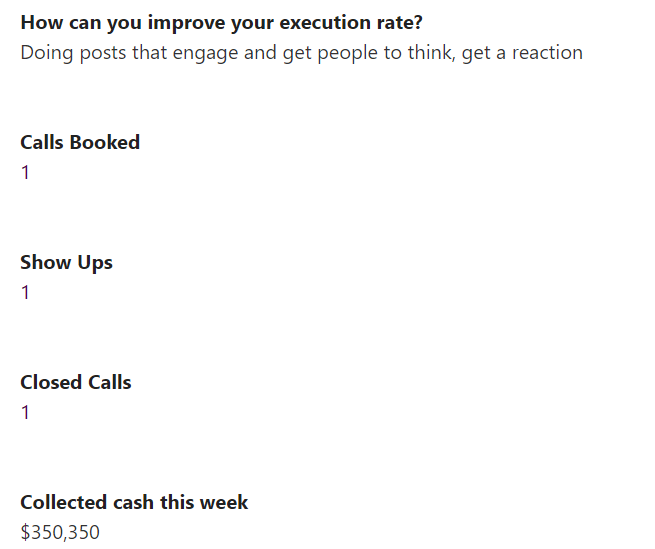Viewport: 655px width, 549px height.
Task: Click the word "Closed" in the Closed Calls label
Action: pyautogui.click(x=48, y=382)
